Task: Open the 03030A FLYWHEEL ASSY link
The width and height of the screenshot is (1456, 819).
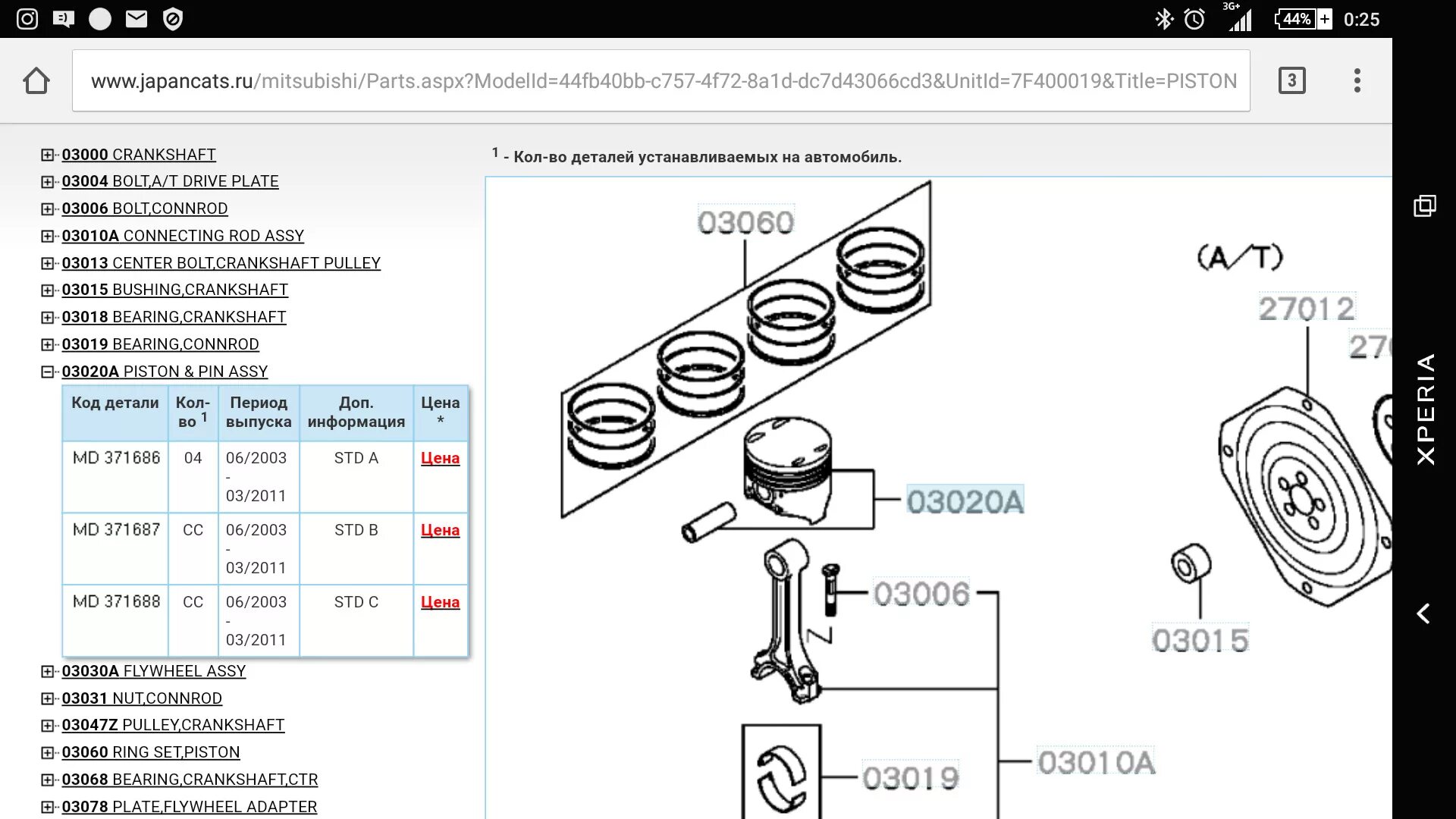Action: (x=154, y=671)
